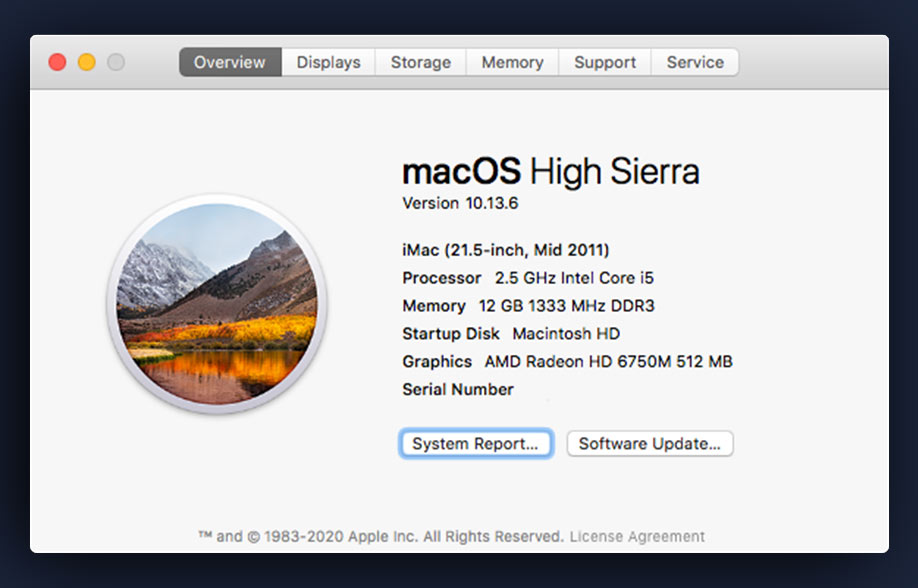Viewport: 918px width, 588px height.
Task: Click the iMac (21.5-inch, Mid 2011) line
Action: pos(505,250)
